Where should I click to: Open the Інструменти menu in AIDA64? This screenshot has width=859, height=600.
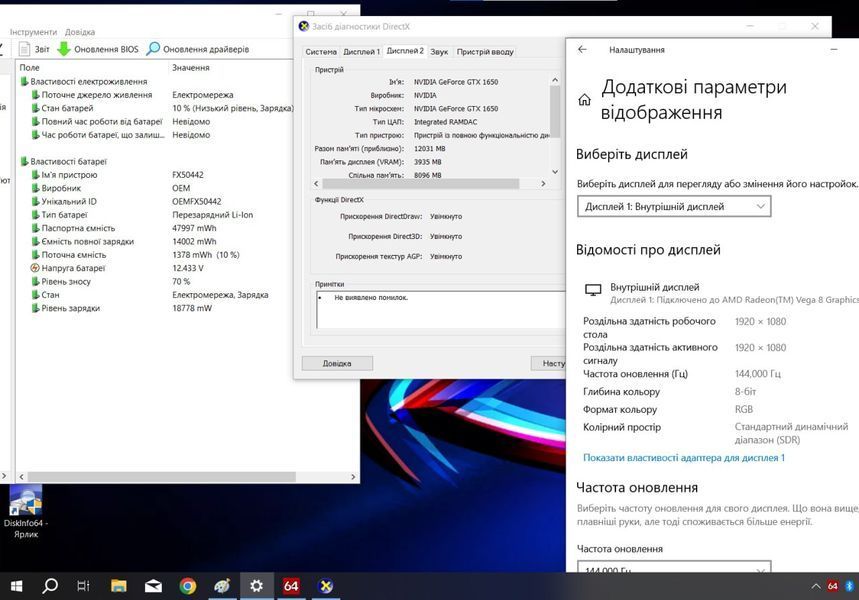33,32
